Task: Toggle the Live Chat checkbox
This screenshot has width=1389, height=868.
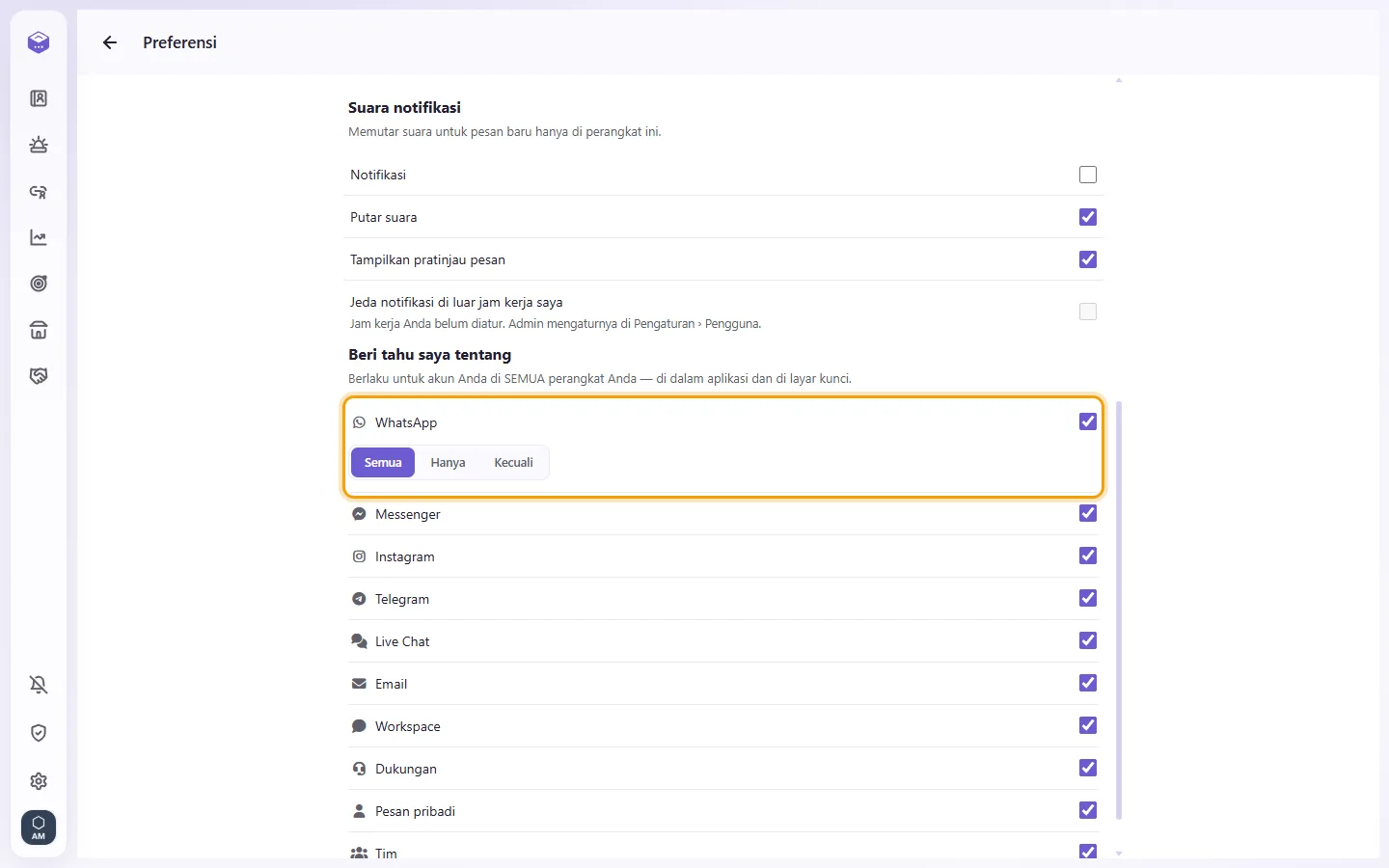Action: click(1088, 640)
